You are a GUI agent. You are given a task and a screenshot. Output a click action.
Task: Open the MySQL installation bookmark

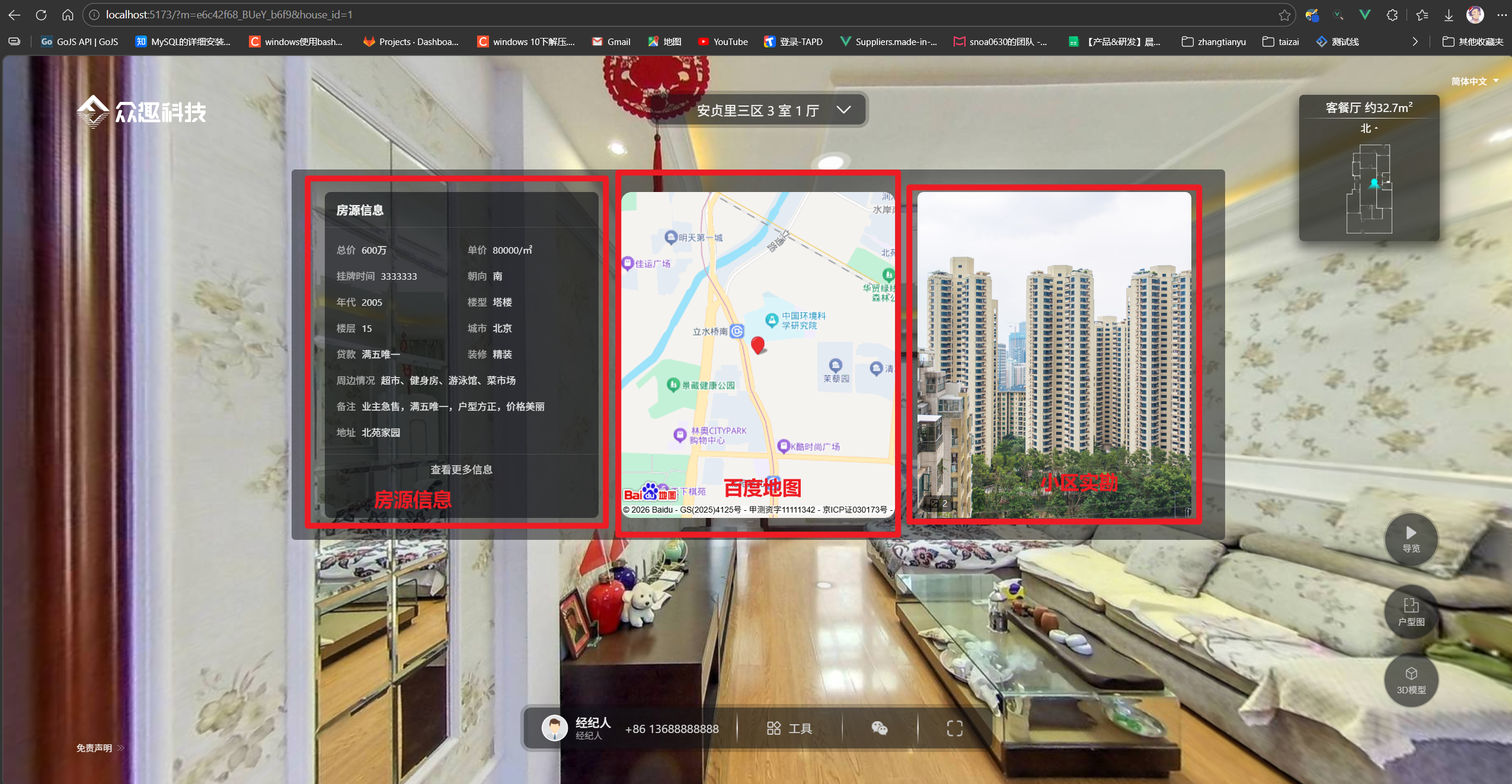tap(183, 41)
